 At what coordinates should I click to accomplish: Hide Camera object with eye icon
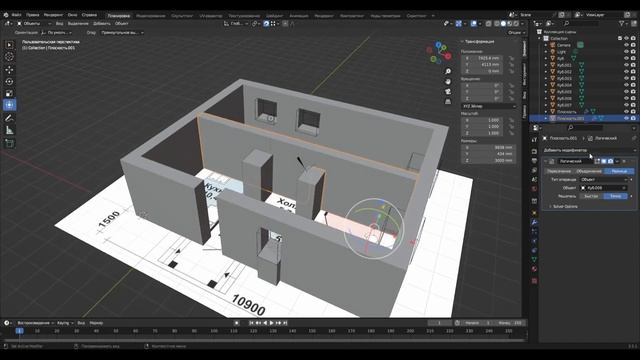[x=627, y=45]
